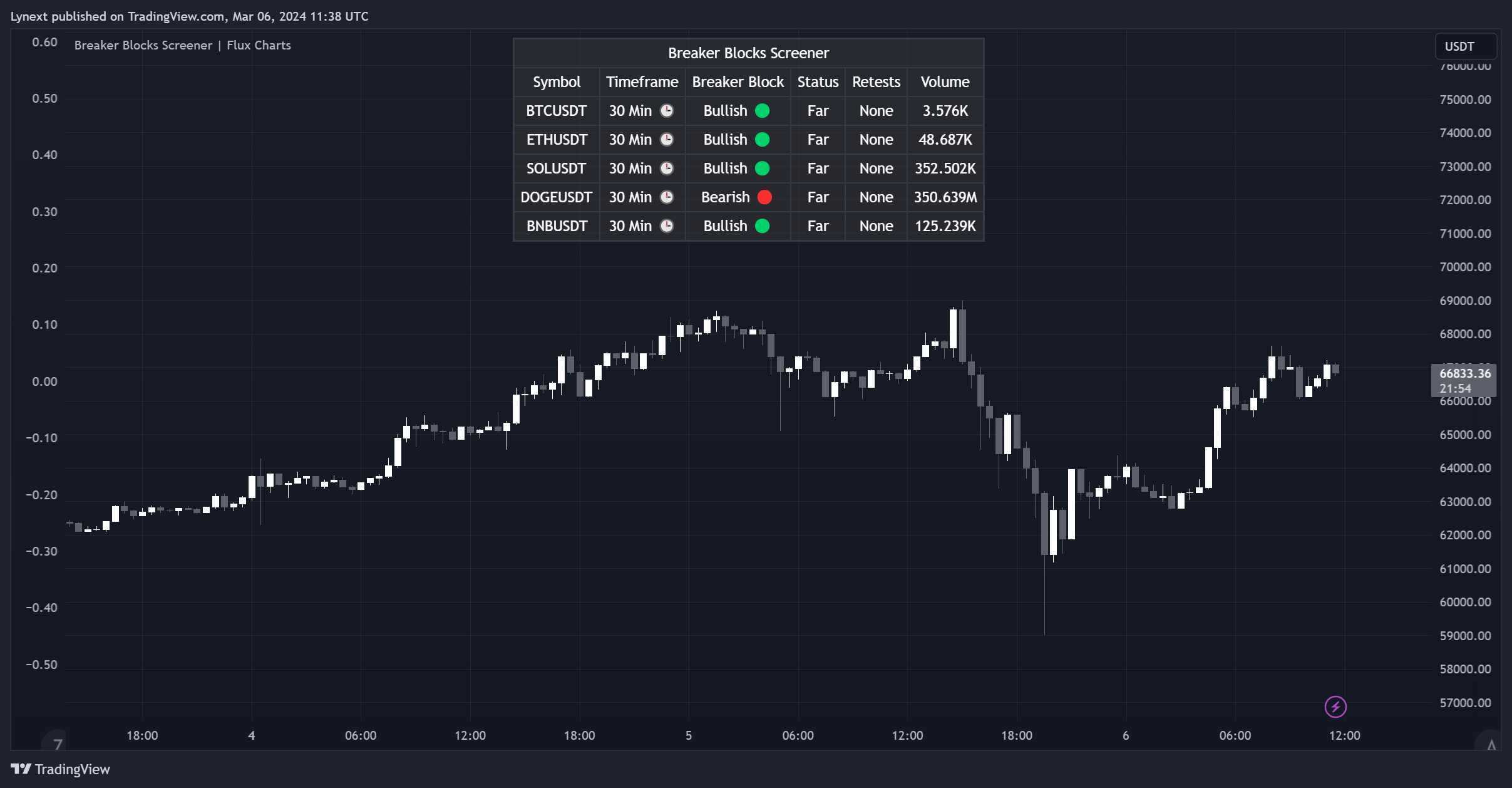Click the date label 6 on time axis
This screenshot has height=788, width=1512.
(x=1126, y=735)
